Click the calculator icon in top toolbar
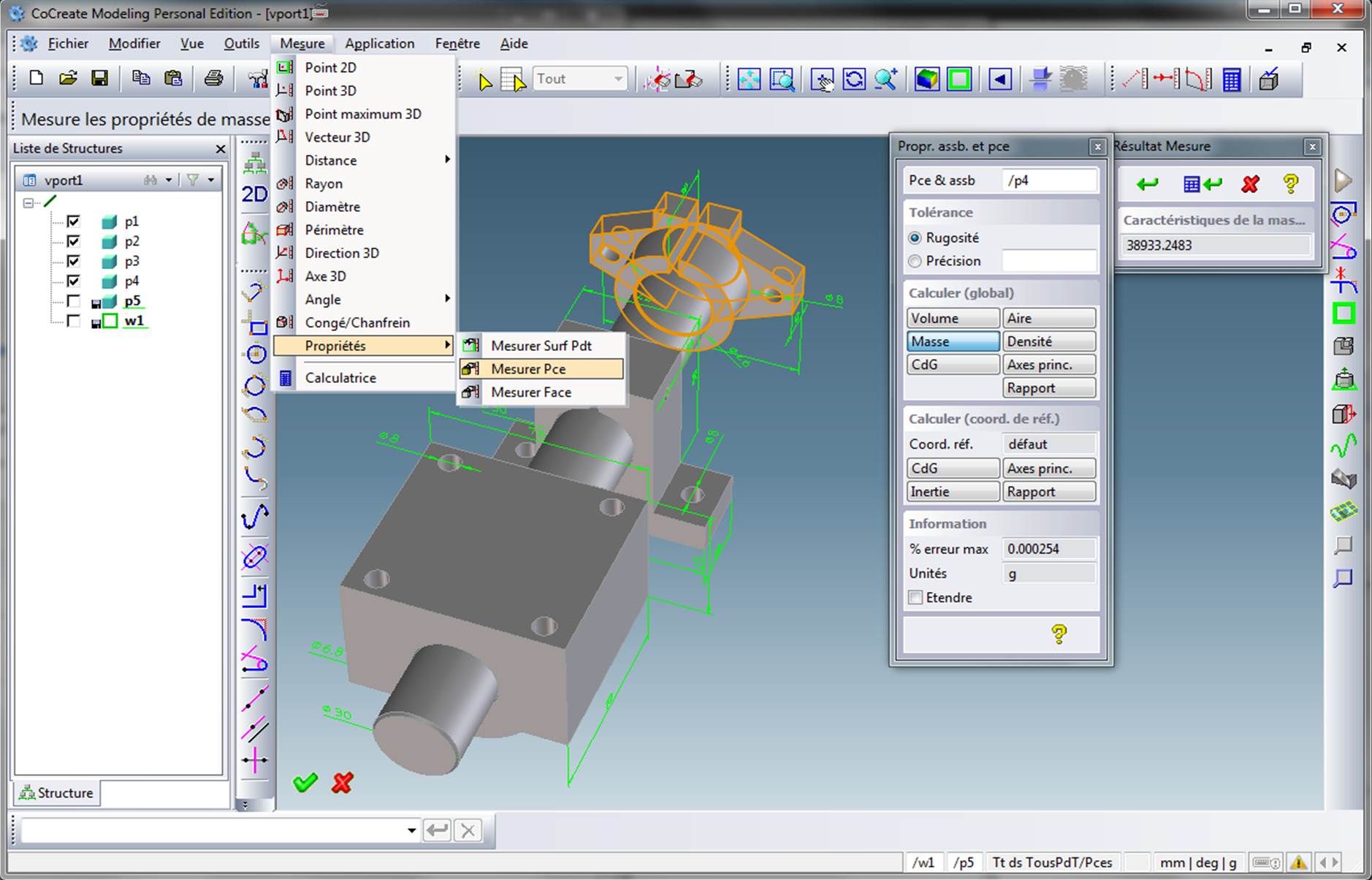The height and width of the screenshot is (880, 1372). click(1231, 79)
